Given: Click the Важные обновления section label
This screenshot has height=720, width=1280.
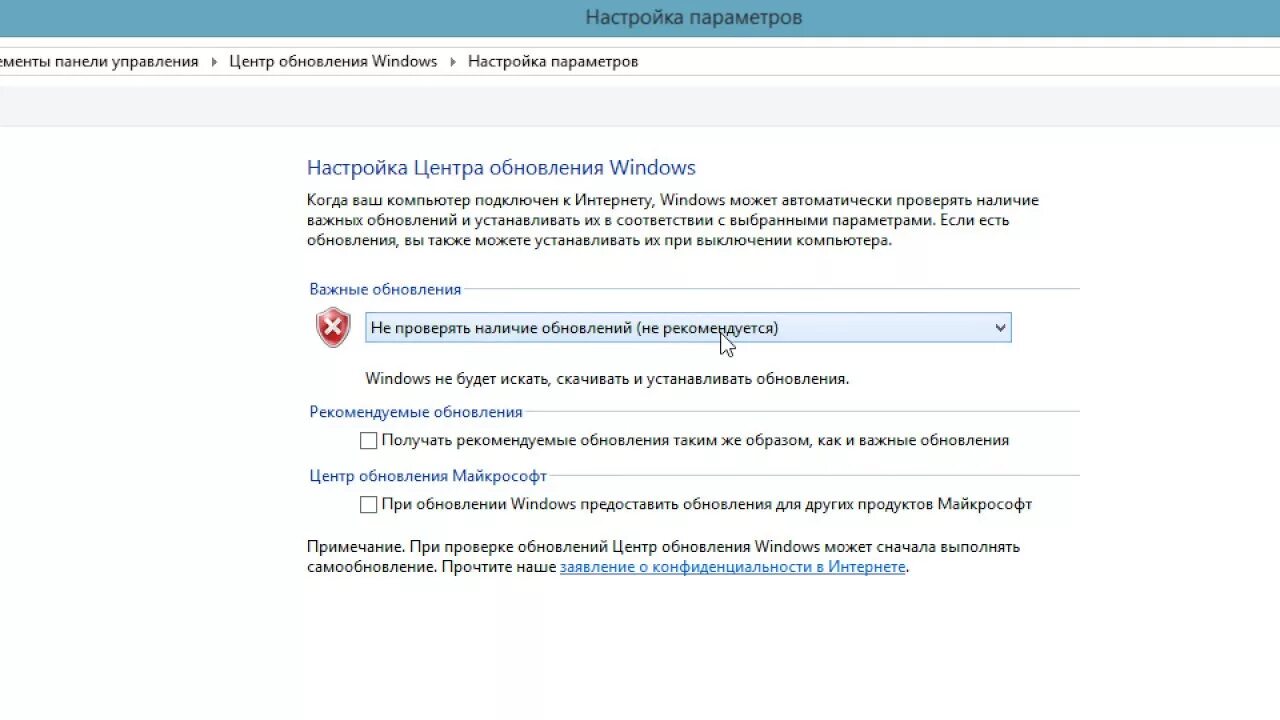Looking at the screenshot, I should coord(385,289).
